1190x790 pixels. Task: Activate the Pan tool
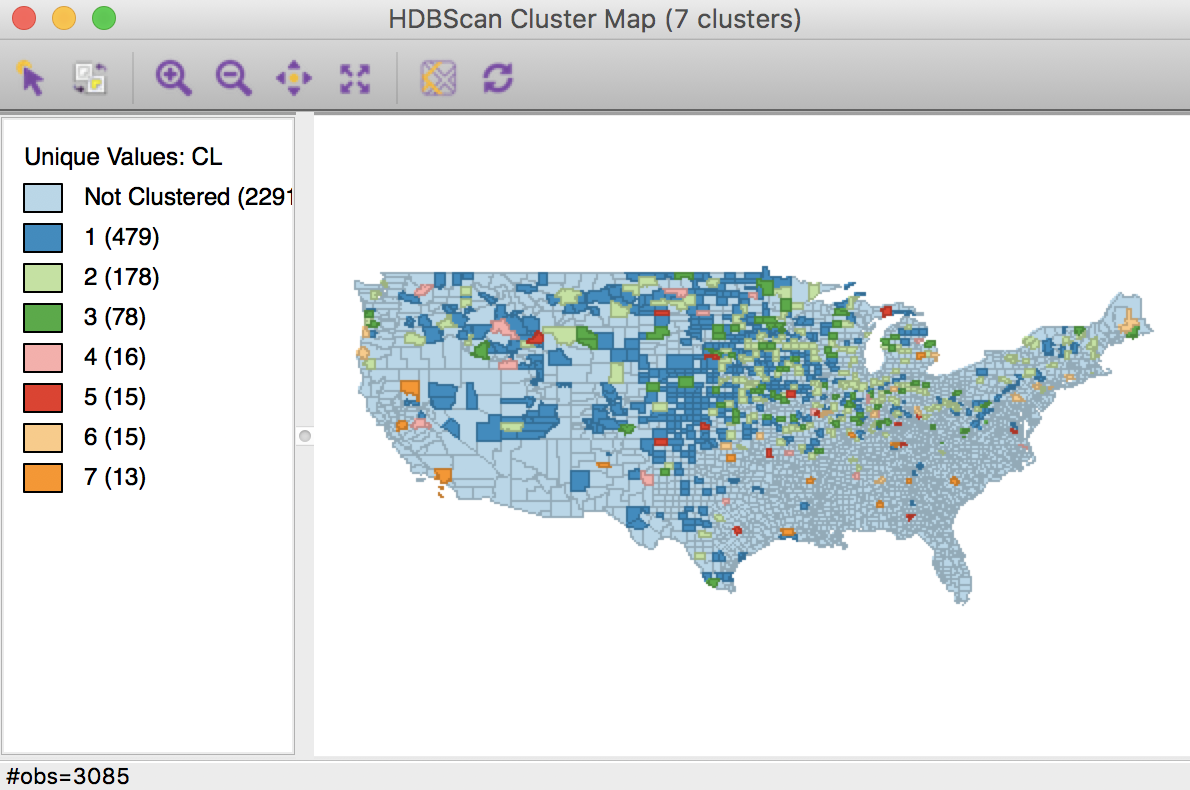pos(294,77)
